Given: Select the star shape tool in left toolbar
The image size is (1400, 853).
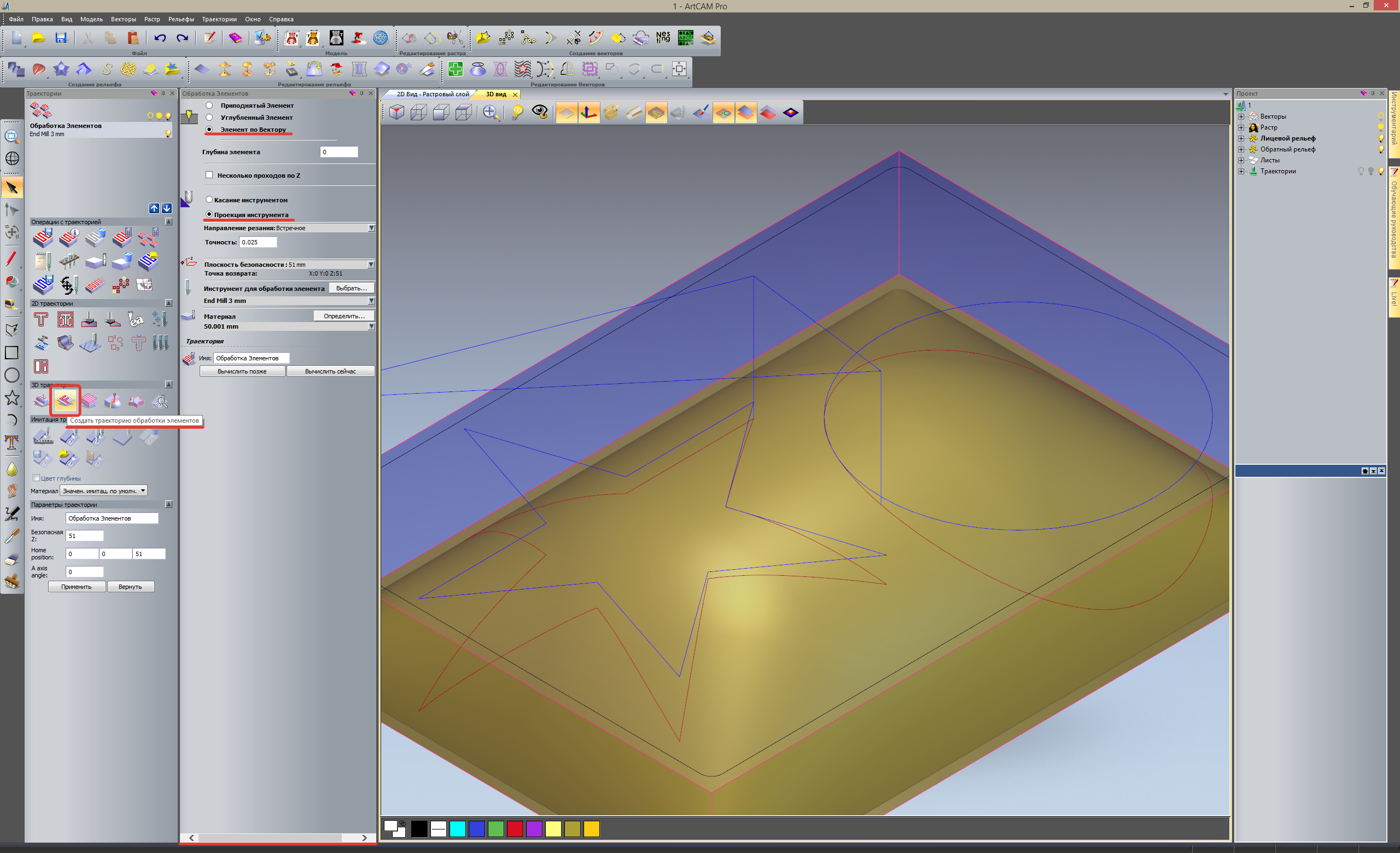Looking at the screenshot, I should tap(12, 398).
